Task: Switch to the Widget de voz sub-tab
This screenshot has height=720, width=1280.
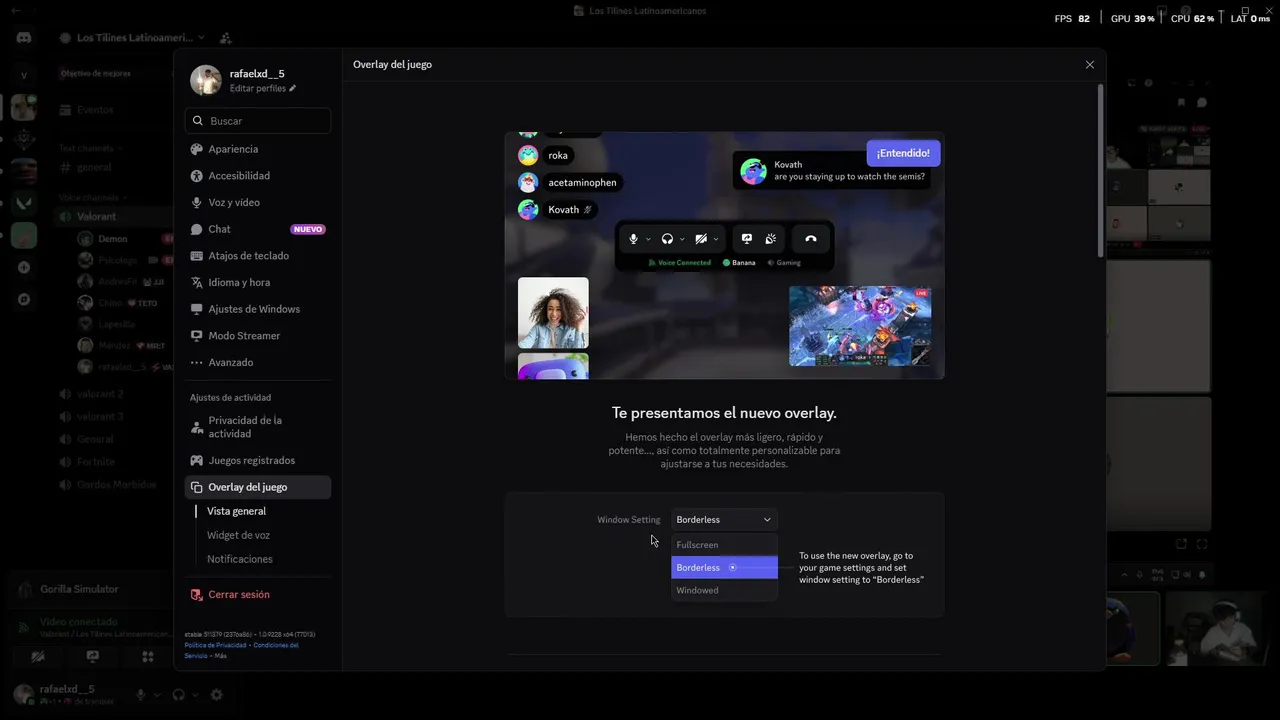Action: coord(238,535)
